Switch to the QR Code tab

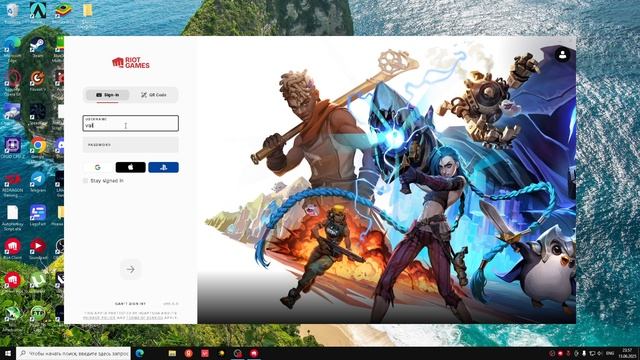pyautogui.click(x=154, y=95)
